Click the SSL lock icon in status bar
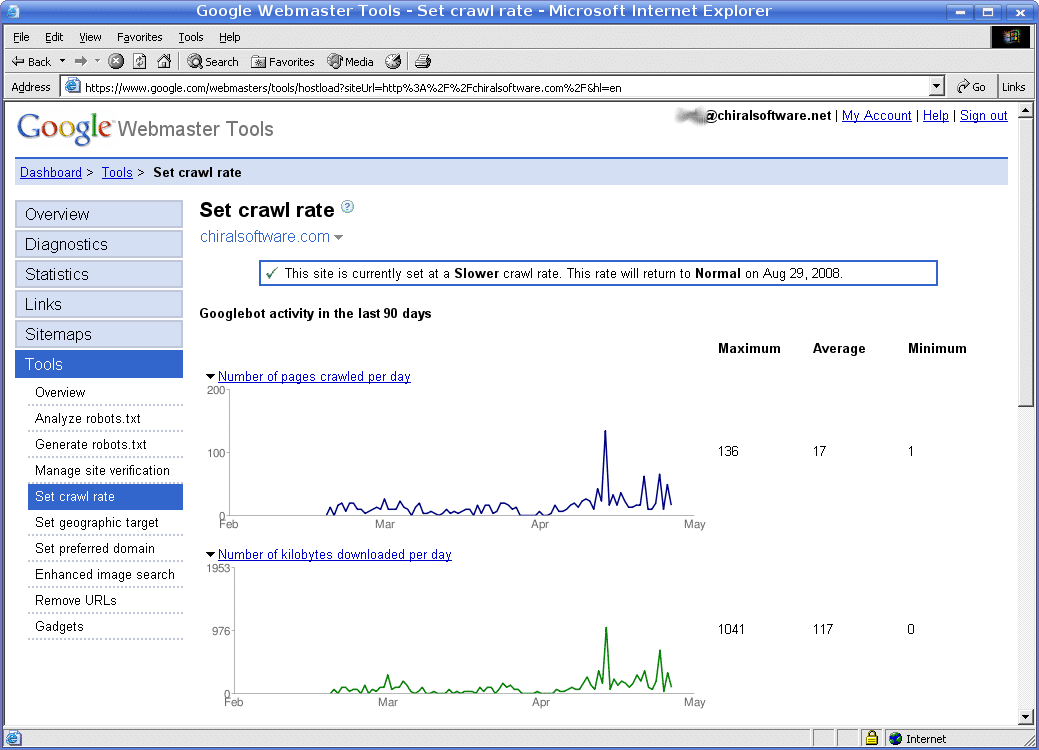This screenshot has height=750, width=1039. pos(872,737)
